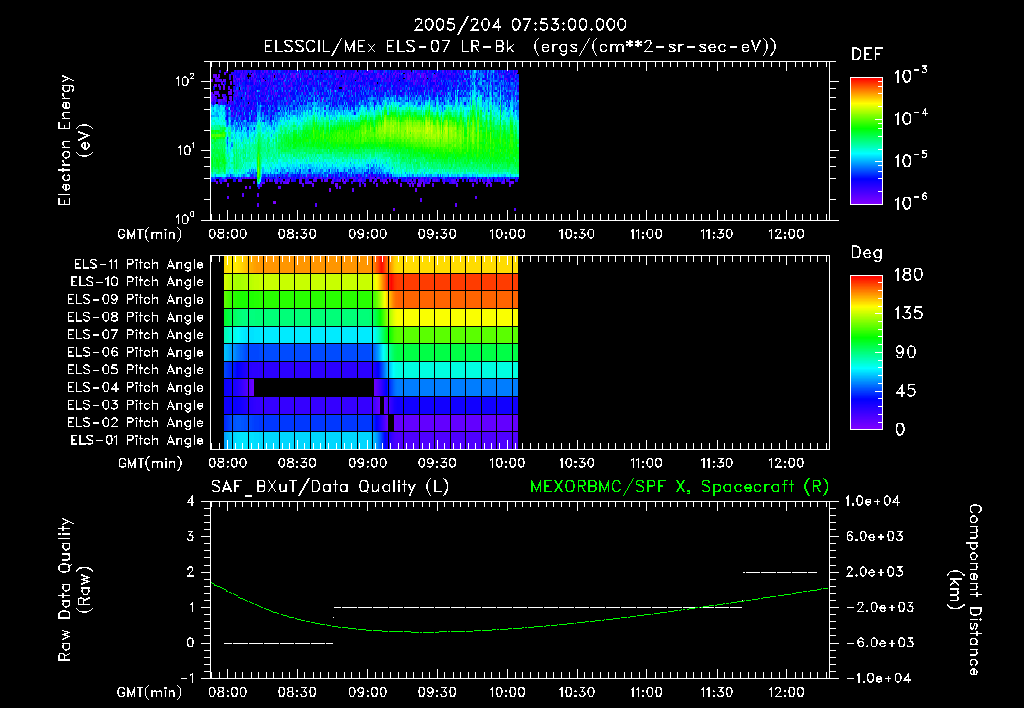Select the ELS-02 Pitch Angle row label

pos(136,423)
